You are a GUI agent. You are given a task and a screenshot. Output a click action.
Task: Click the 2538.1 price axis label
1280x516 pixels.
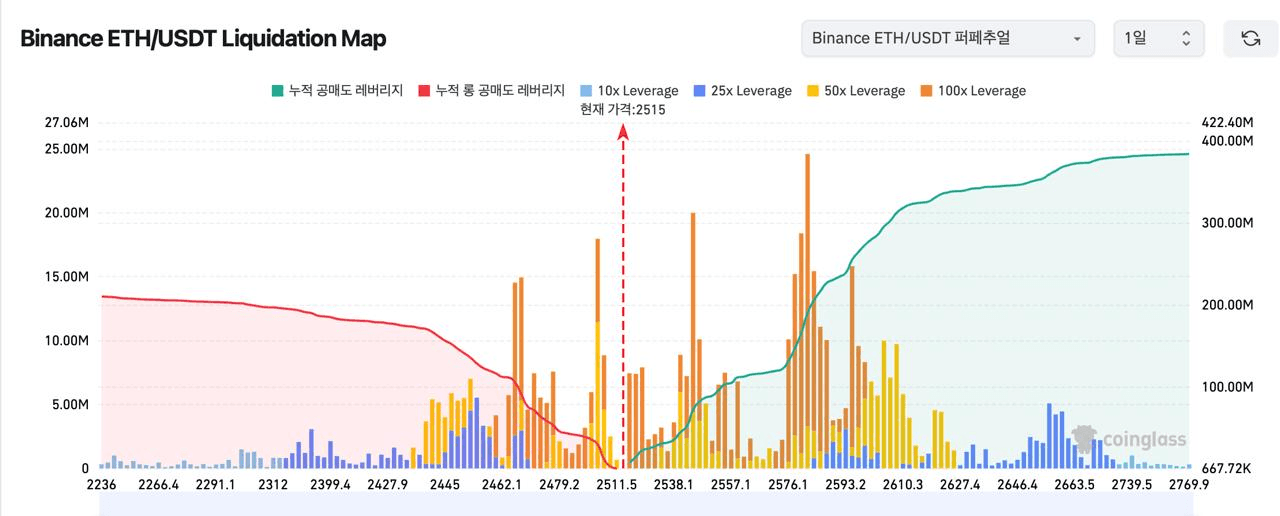coord(674,484)
